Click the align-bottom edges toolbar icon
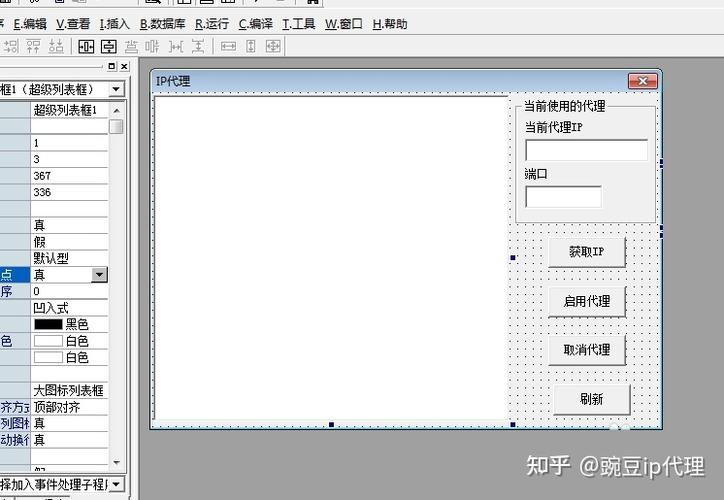This screenshot has width=724, height=500. [x=56, y=46]
